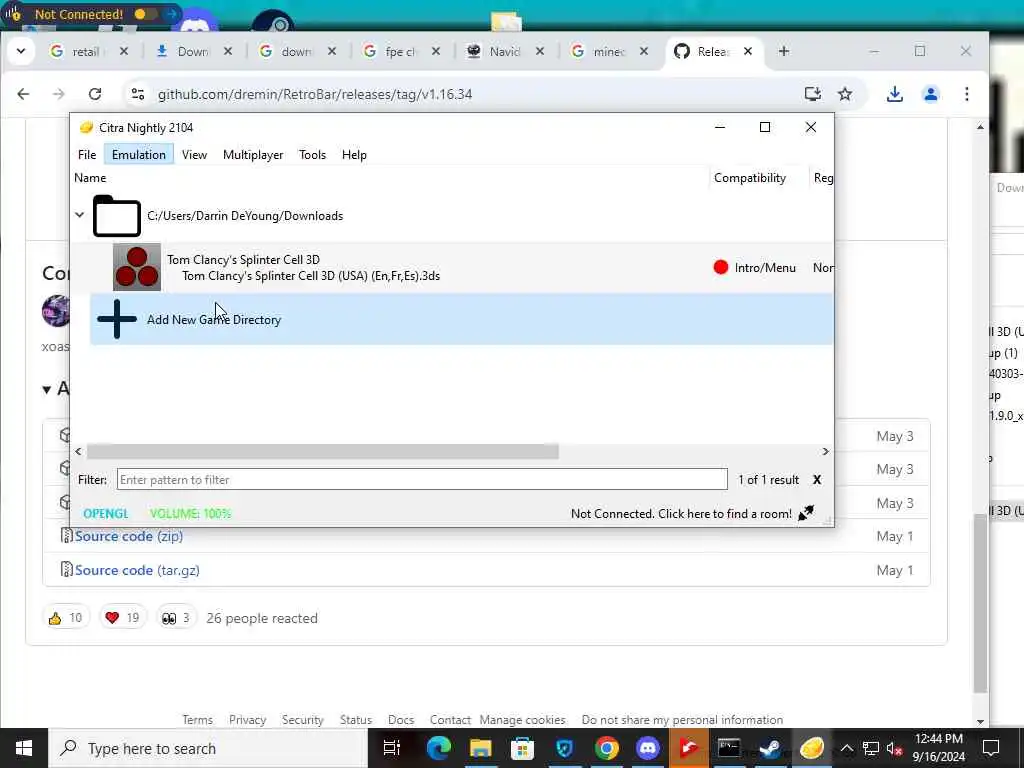Click the site information icon in address bar
Image resolution: width=1024 pixels, height=768 pixels.
pyautogui.click(x=138, y=94)
